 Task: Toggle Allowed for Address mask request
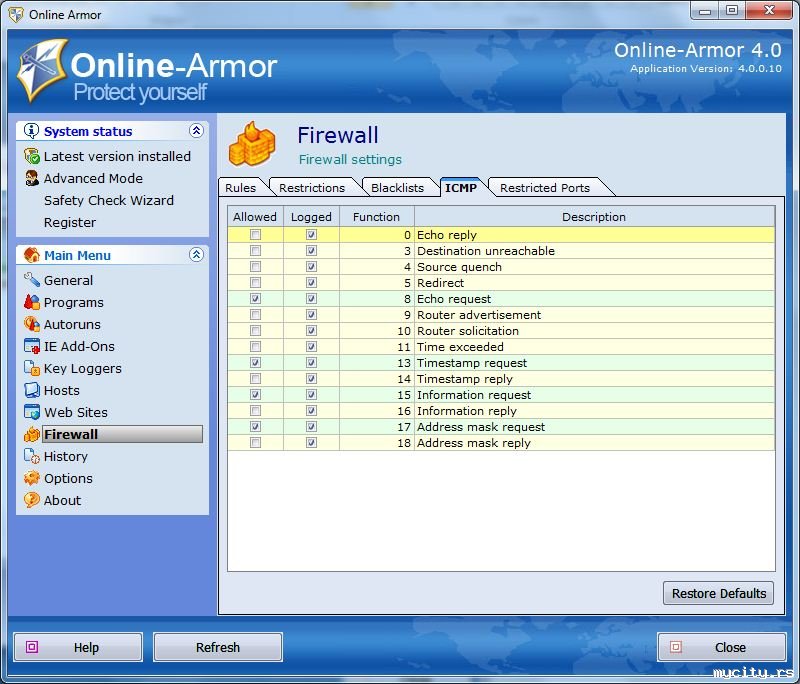tap(255, 426)
